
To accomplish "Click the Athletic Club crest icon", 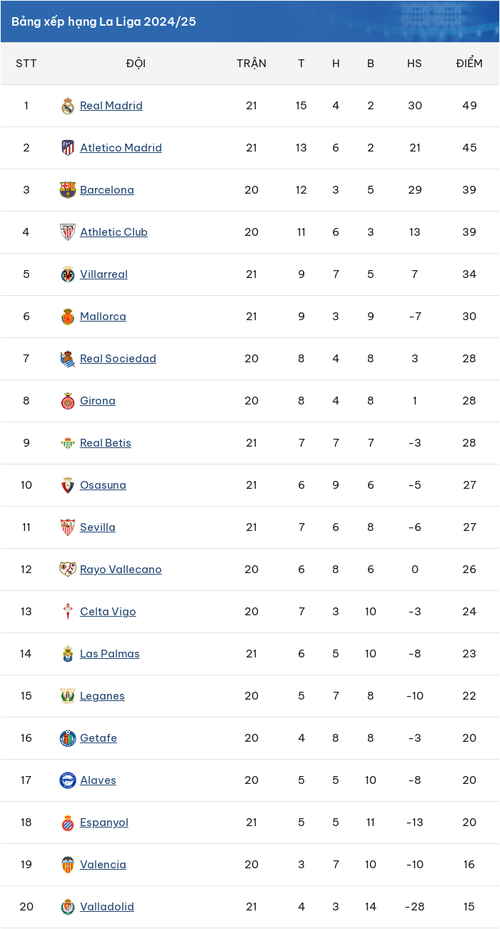I will 68,232.
